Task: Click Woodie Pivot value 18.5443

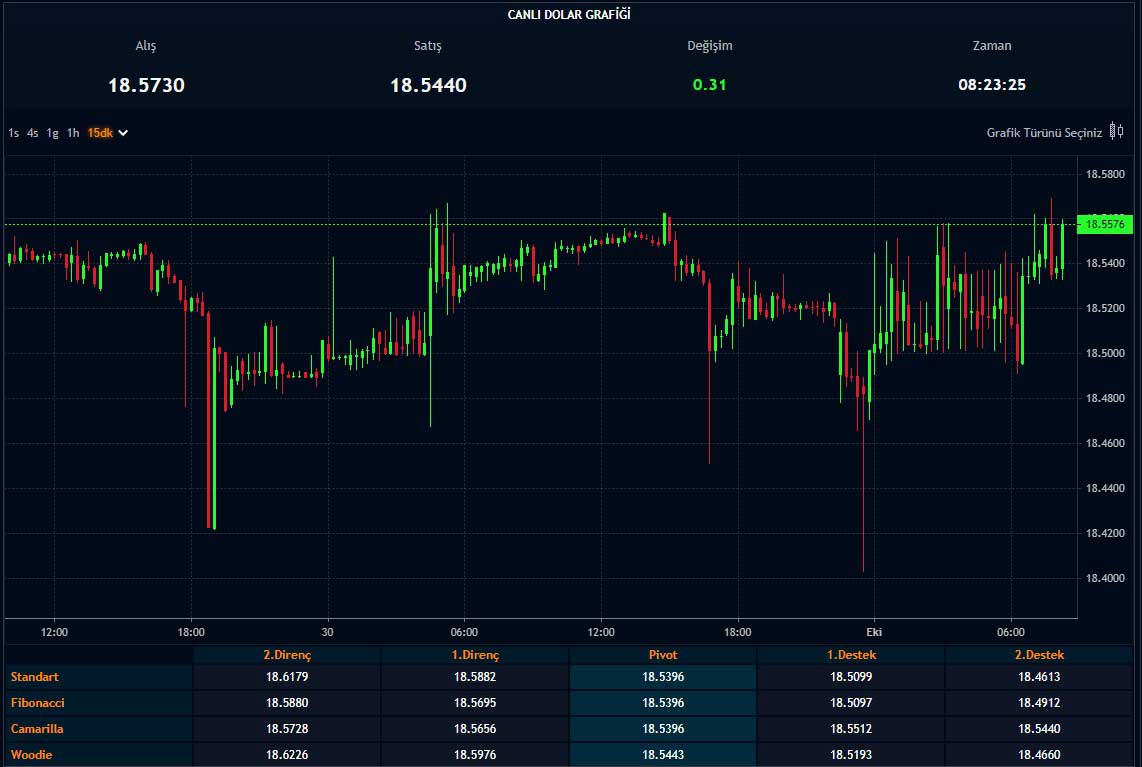Action: [x=663, y=755]
